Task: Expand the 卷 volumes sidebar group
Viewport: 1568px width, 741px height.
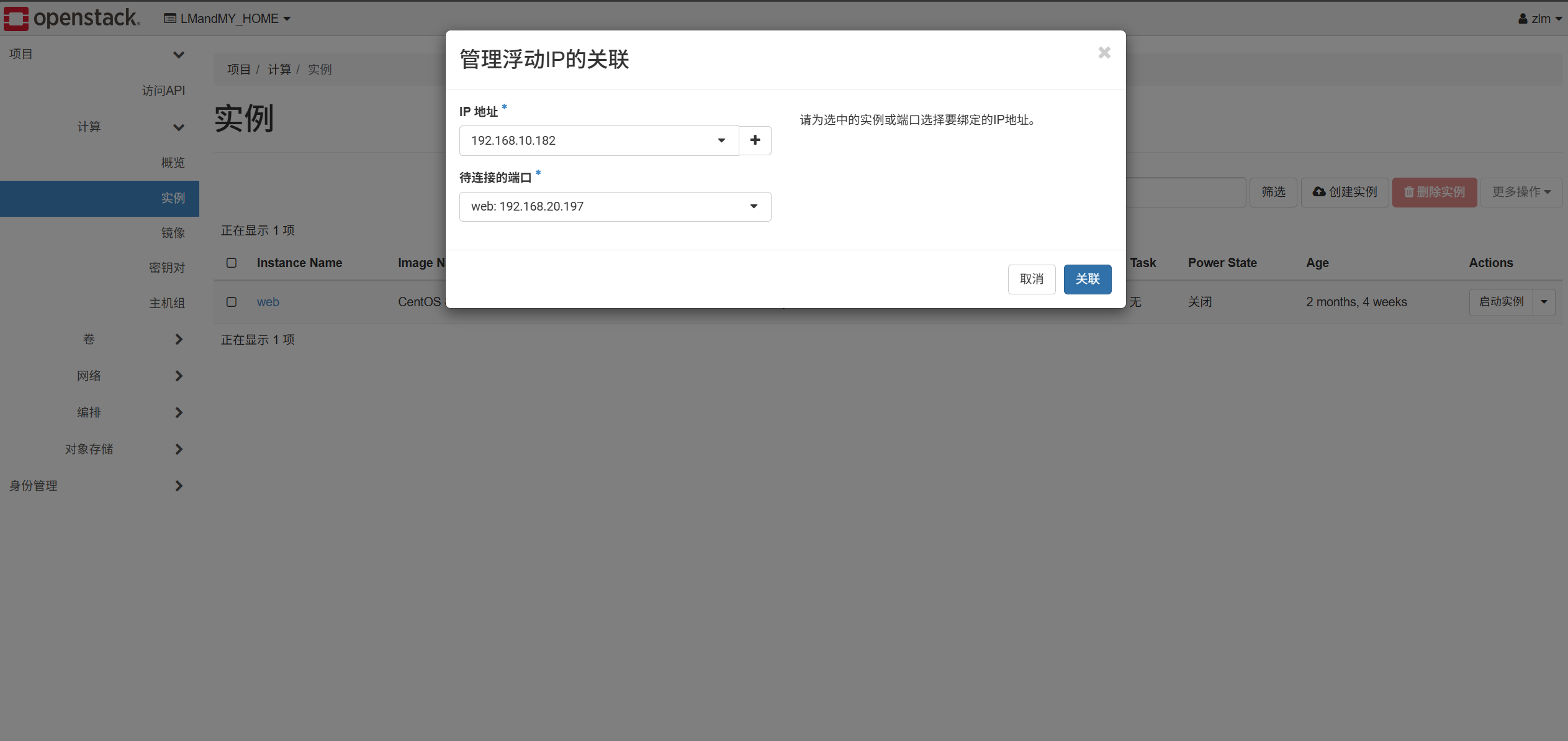Action: click(99, 339)
